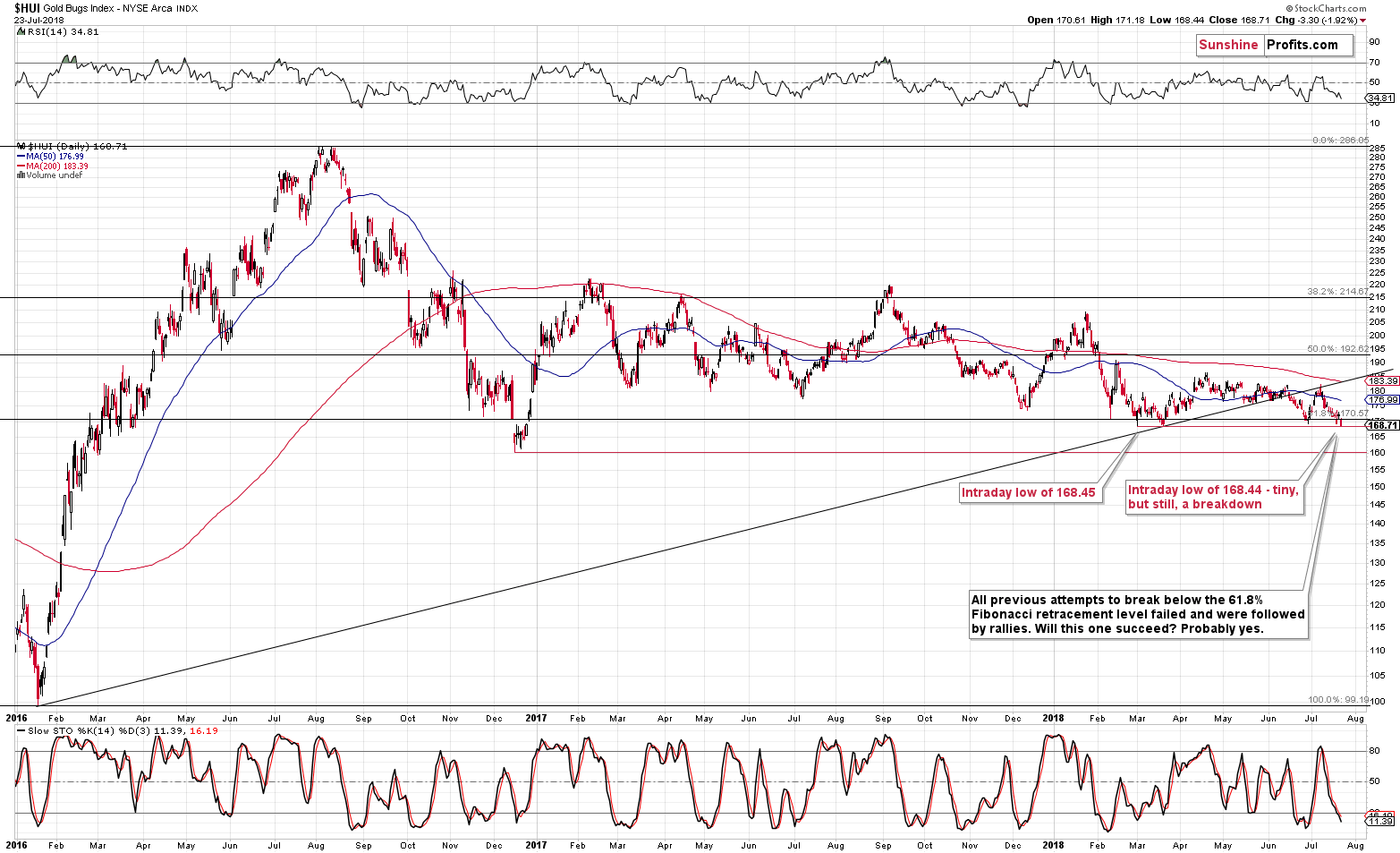Click the 70 level label on RSI axis
1400x853 pixels.
(1374, 63)
